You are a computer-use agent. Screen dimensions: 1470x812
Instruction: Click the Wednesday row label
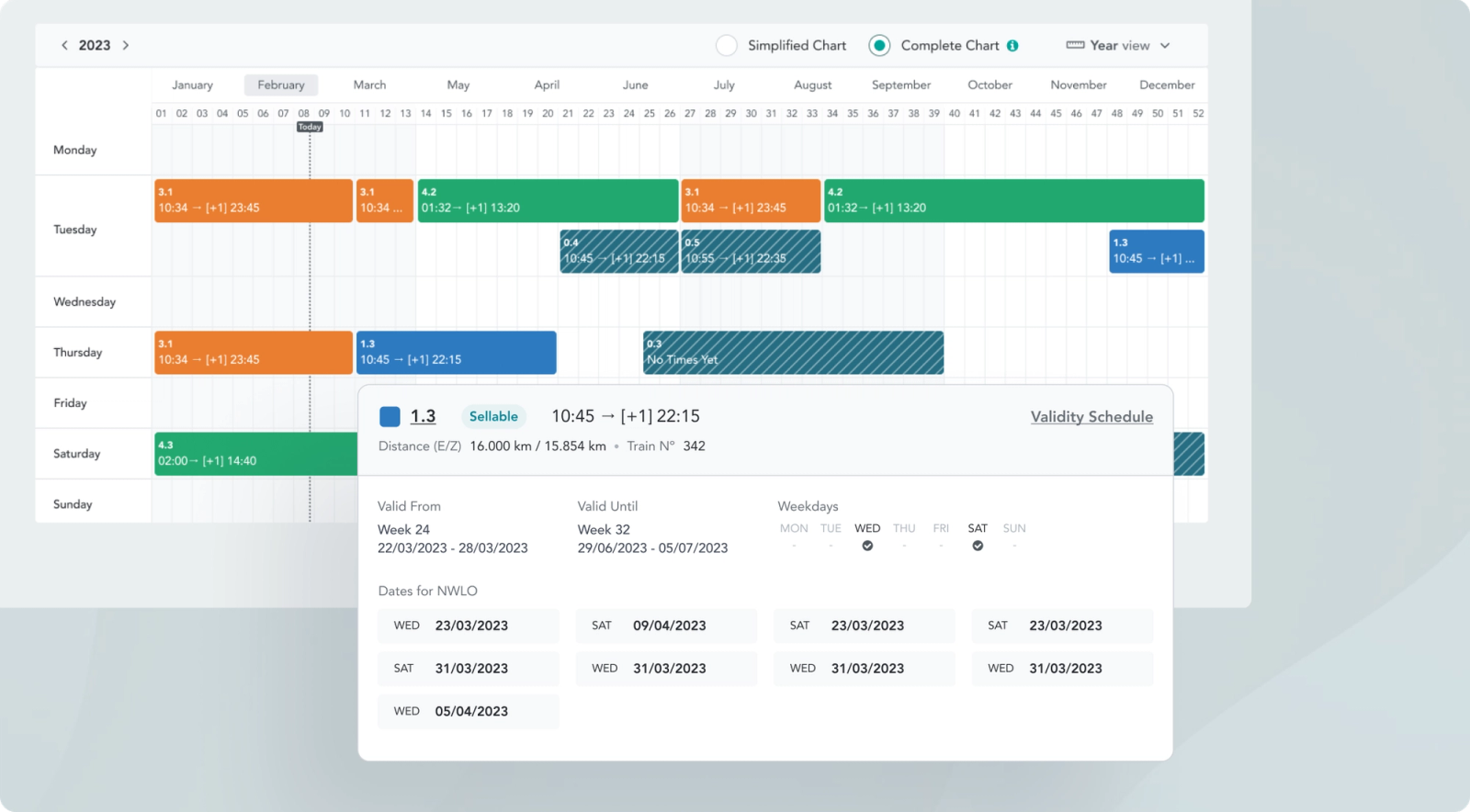click(x=85, y=301)
